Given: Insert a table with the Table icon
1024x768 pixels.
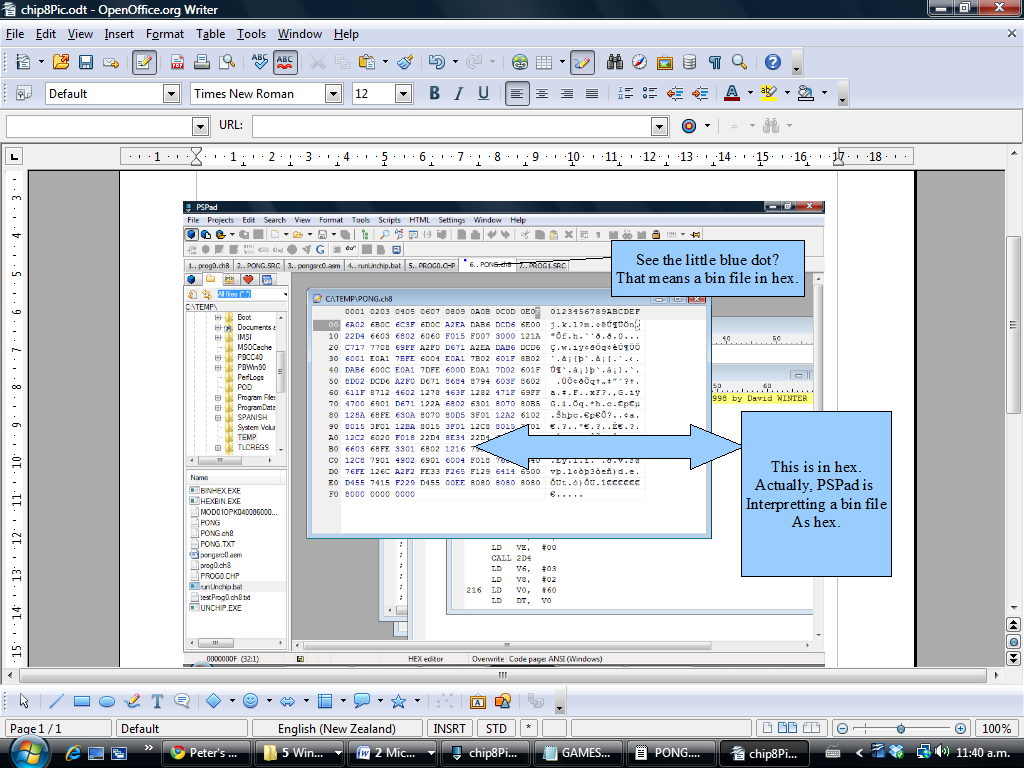Looking at the screenshot, I should 544,62.
